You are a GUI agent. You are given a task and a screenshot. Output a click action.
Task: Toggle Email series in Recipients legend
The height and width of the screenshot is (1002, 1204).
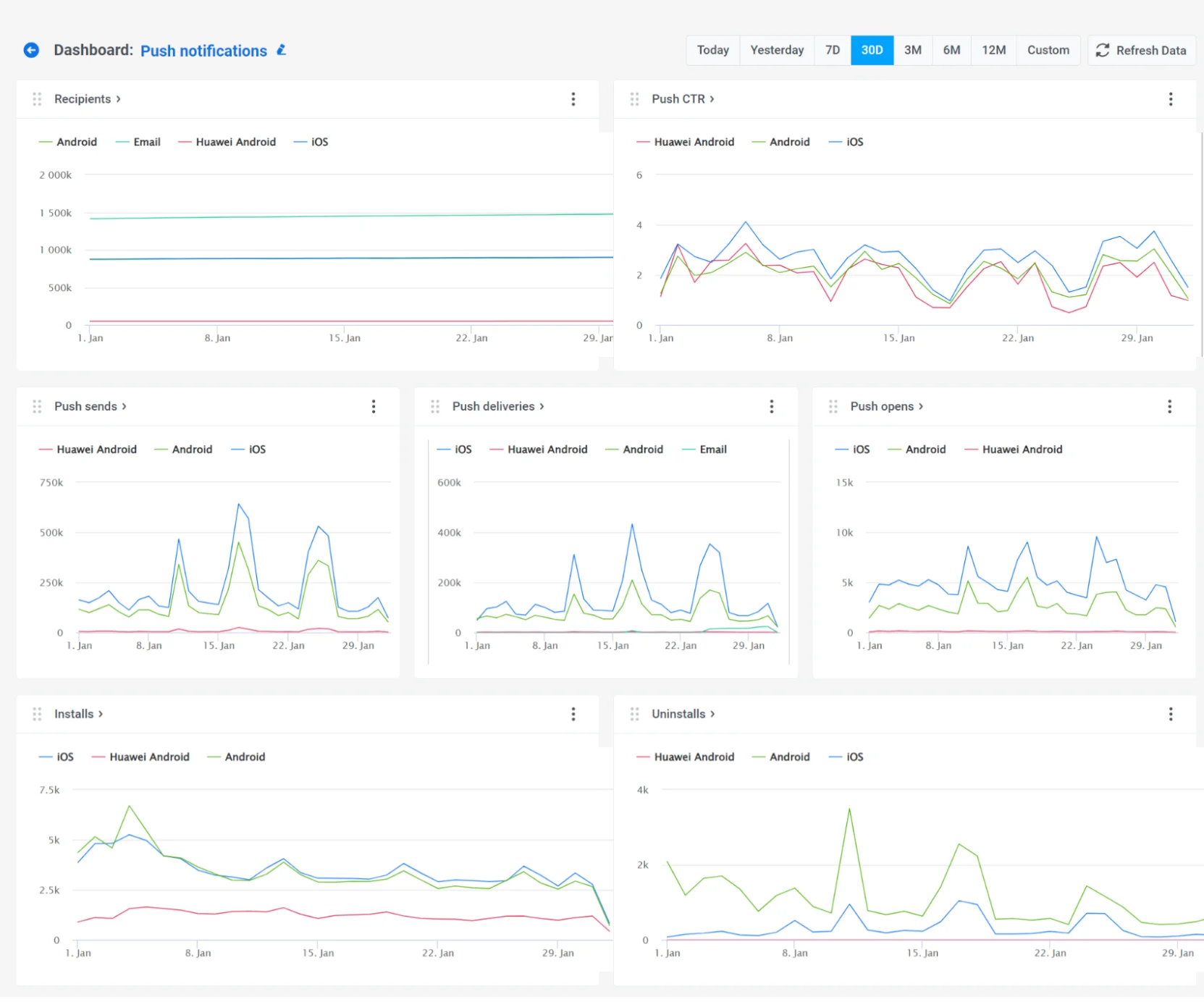click(x=146, y=142)
